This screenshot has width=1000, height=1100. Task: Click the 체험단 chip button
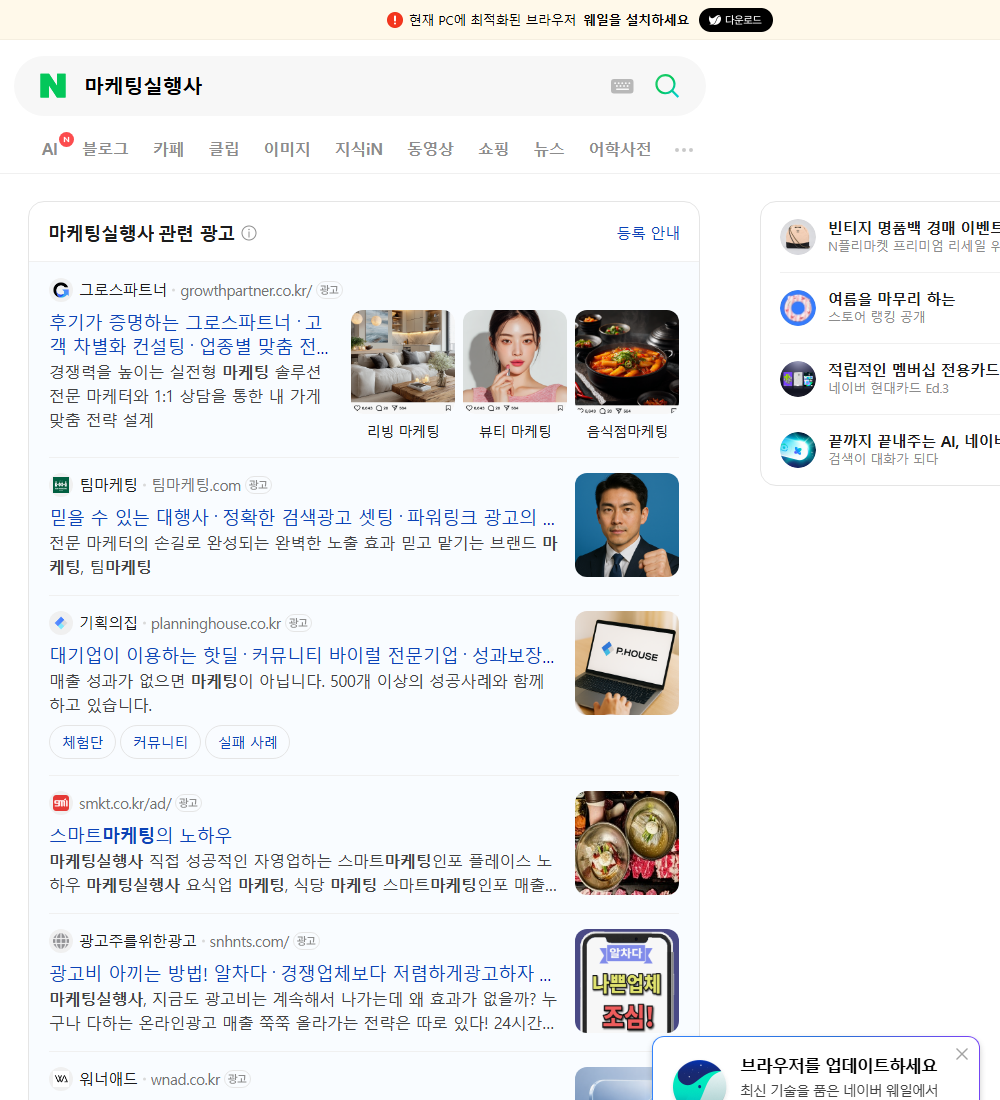pos(83,742)
